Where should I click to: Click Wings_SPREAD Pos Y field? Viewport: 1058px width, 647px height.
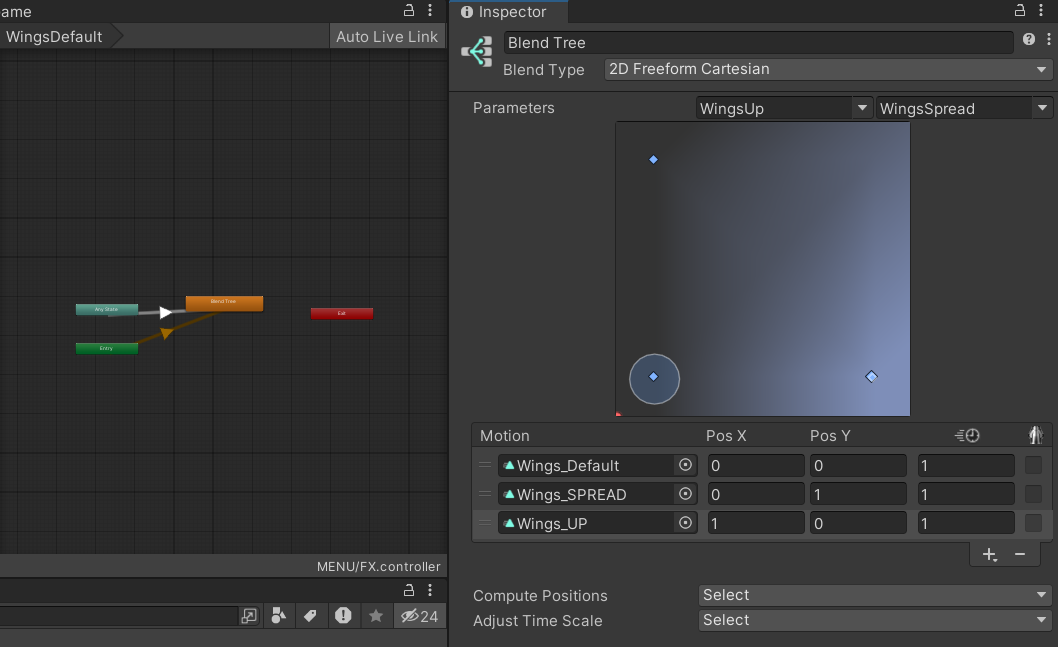click(x=858, y=495)
